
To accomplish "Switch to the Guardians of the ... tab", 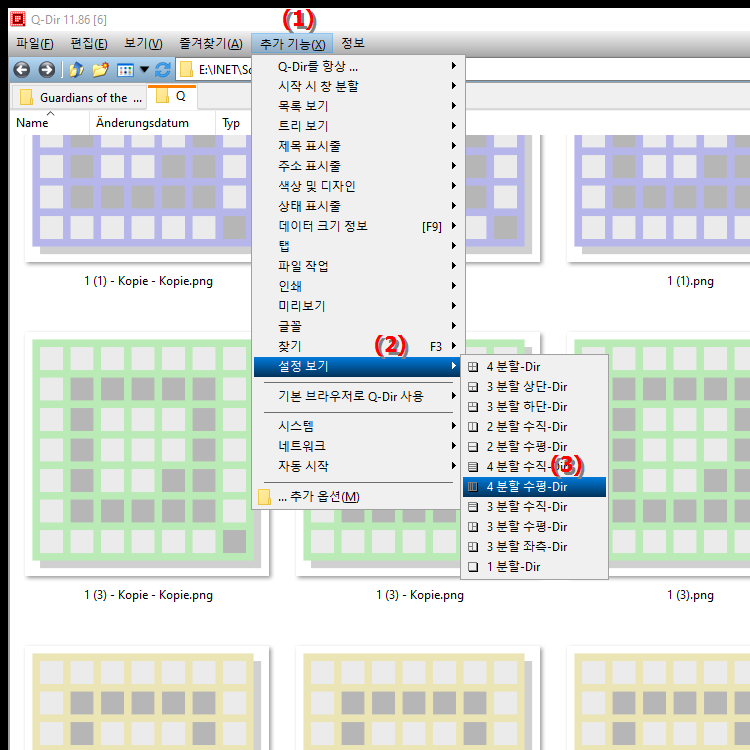I will [79, 98].
